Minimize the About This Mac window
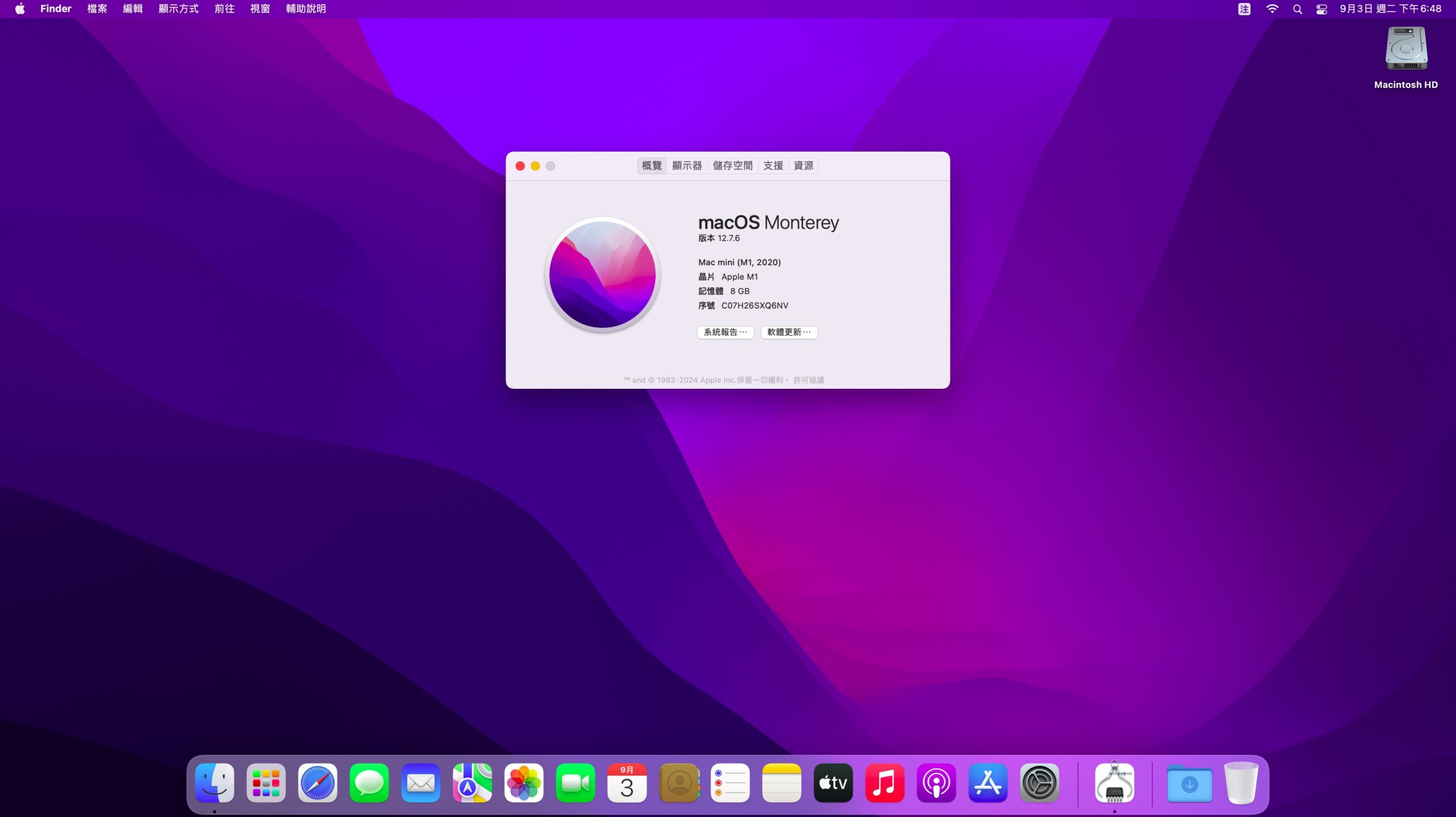Screen dimensions: 1456x817 [x=535, y=166]
